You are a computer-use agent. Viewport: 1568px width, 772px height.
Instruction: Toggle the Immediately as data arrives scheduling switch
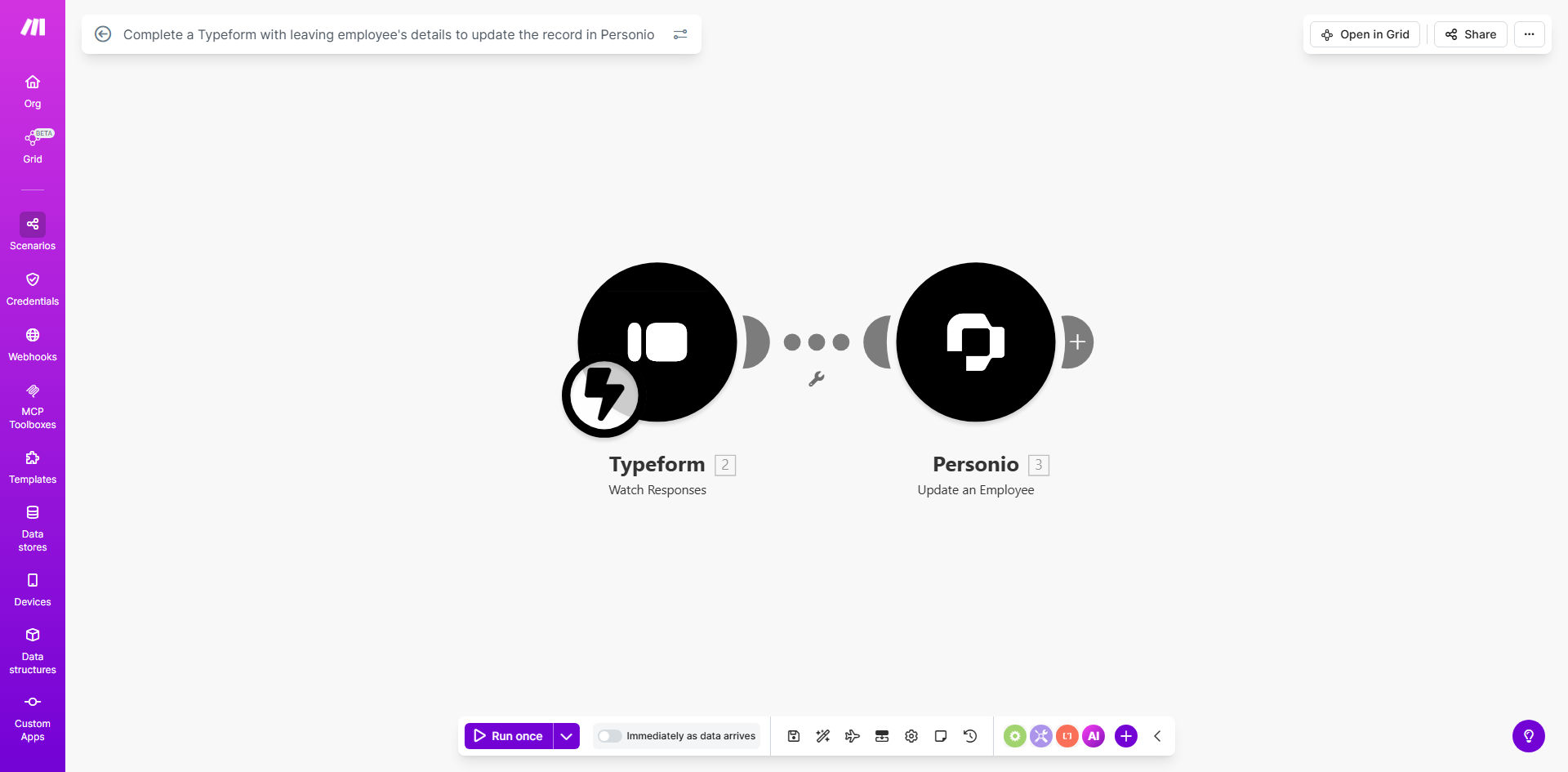tap(609, 736)
